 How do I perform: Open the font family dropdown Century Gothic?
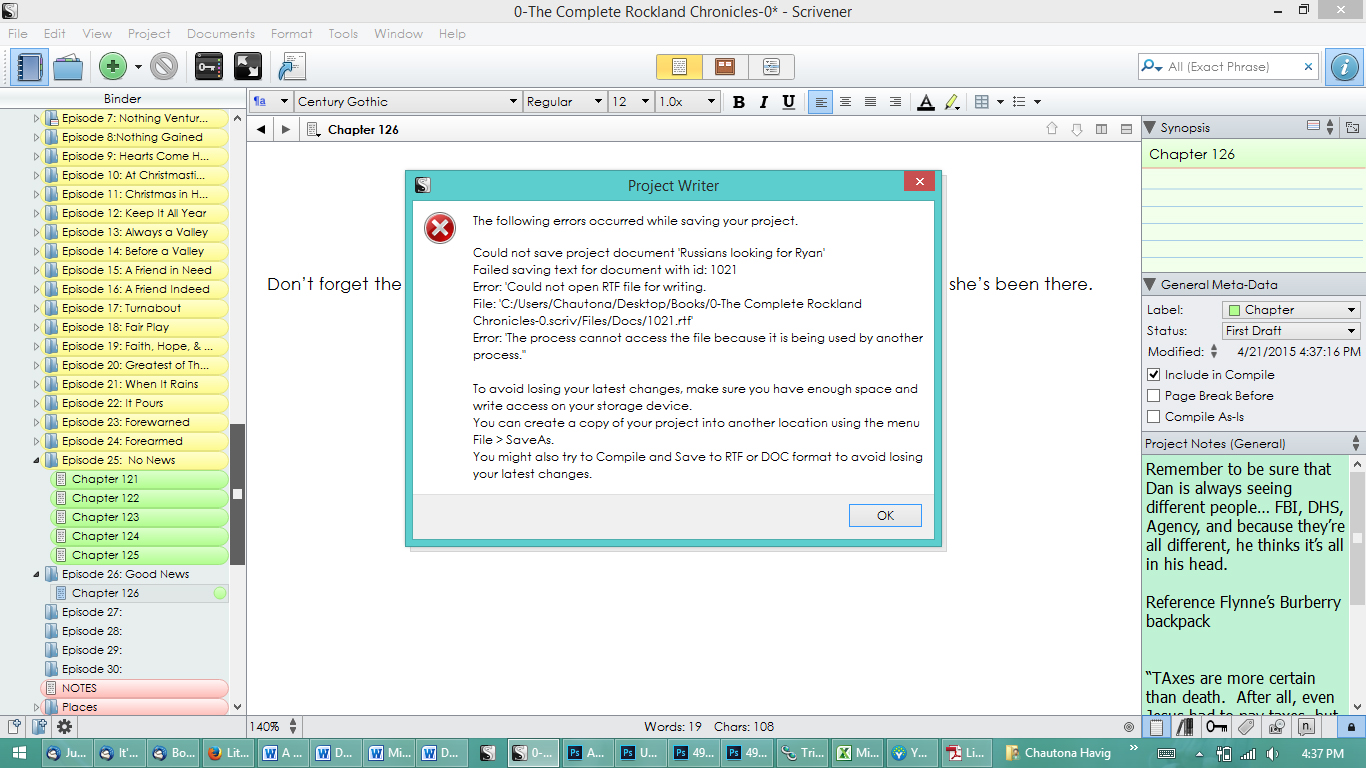[x=408, y=102]
